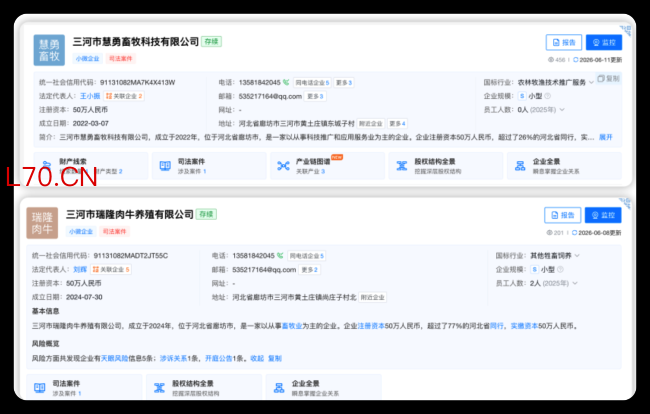Select credit code 91131082MA7K4X413W text
The height and width of the screenshot is (414, 650).
click(138, 82)
